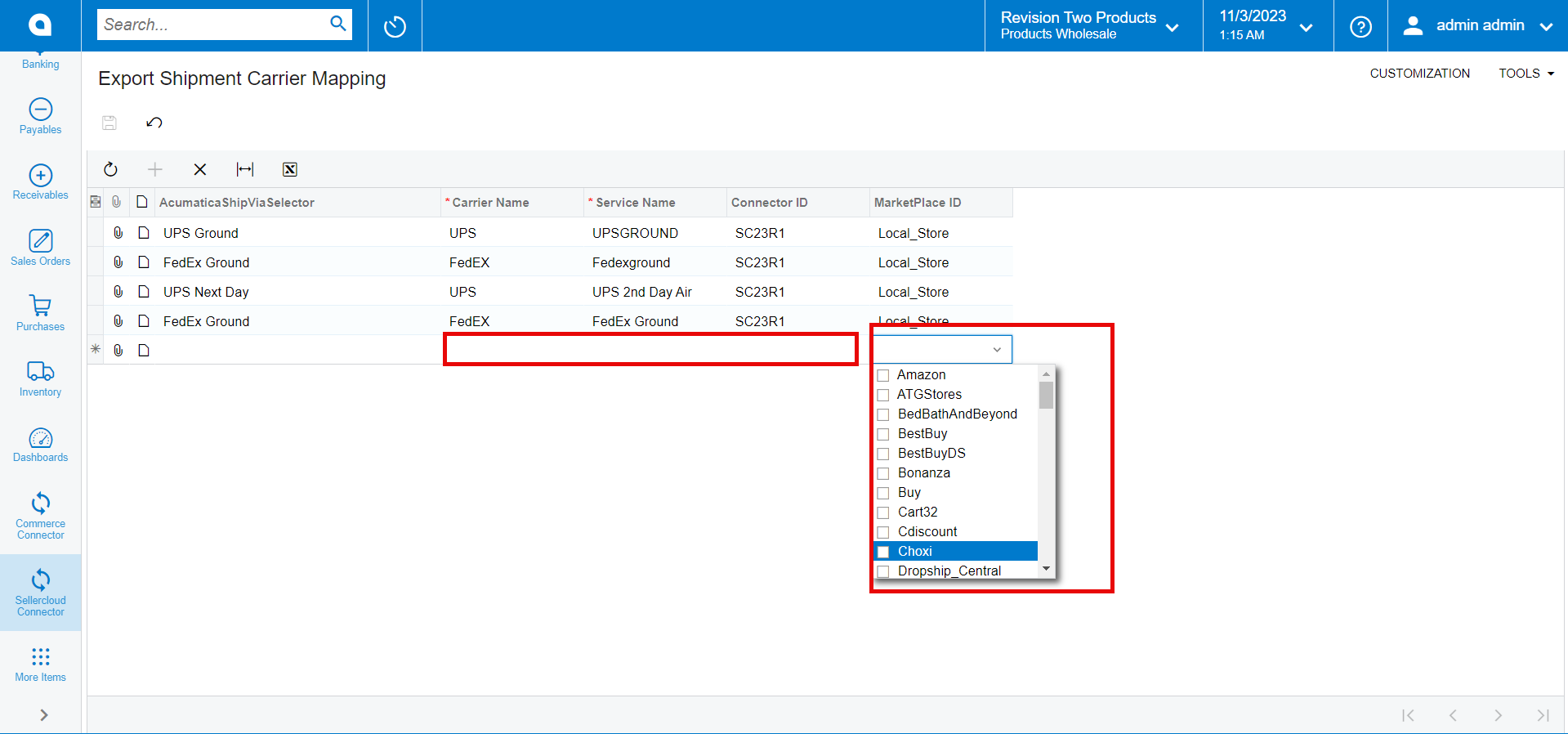This screenshot has width=1568, height=734.
Task: Click the Fit to Screen columns icon
Action: (x=245, y=169)
